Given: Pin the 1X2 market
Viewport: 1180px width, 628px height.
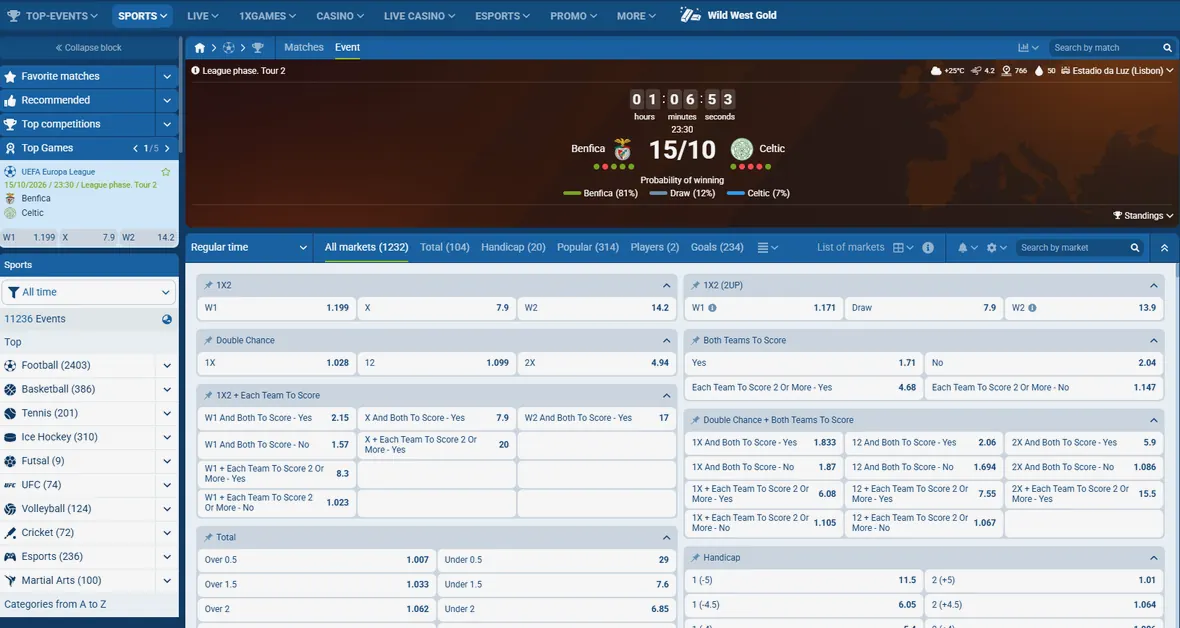Looking at the screenshot, I should click(x=208, y=285).
